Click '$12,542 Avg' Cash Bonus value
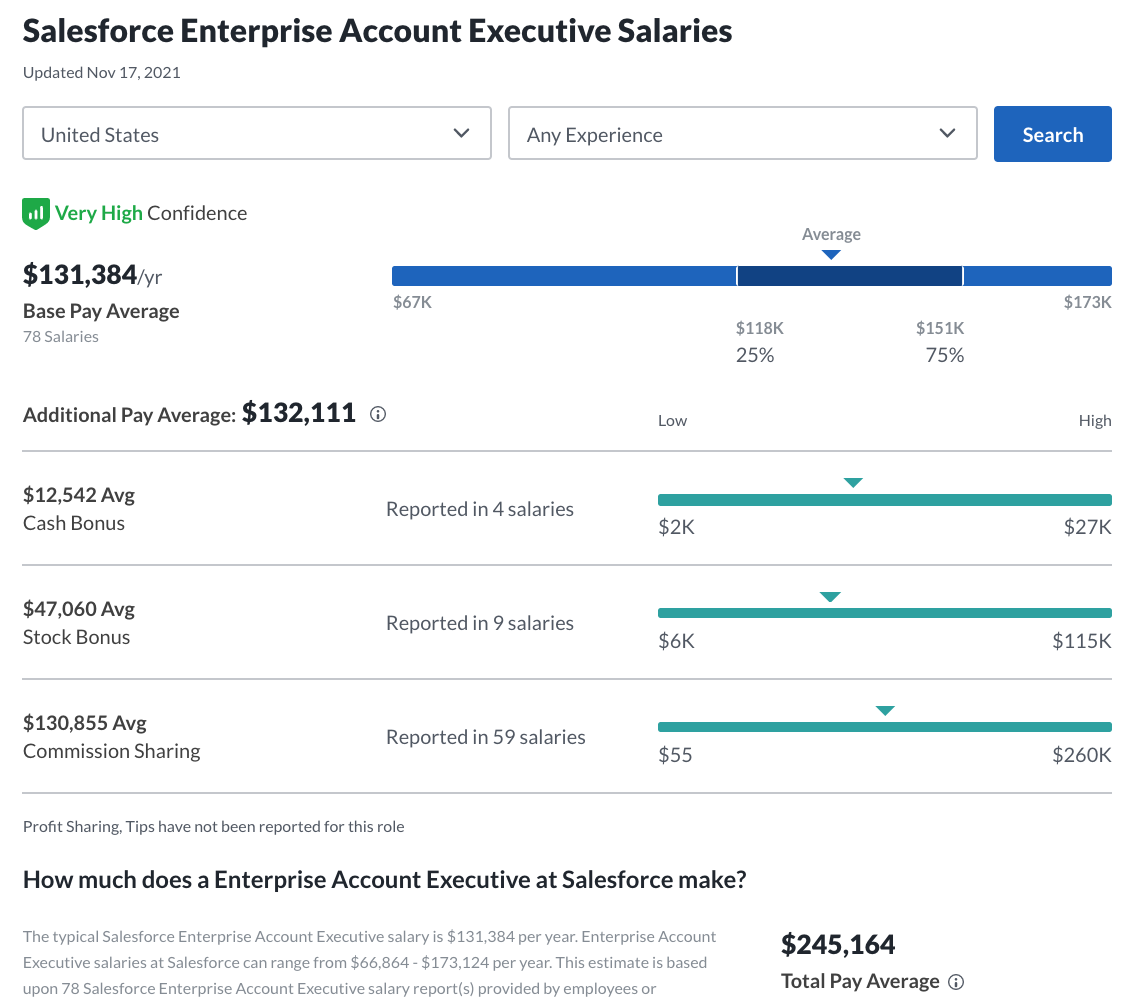The width and height of the screenshot is (1140, 1000). coord(79,495)
